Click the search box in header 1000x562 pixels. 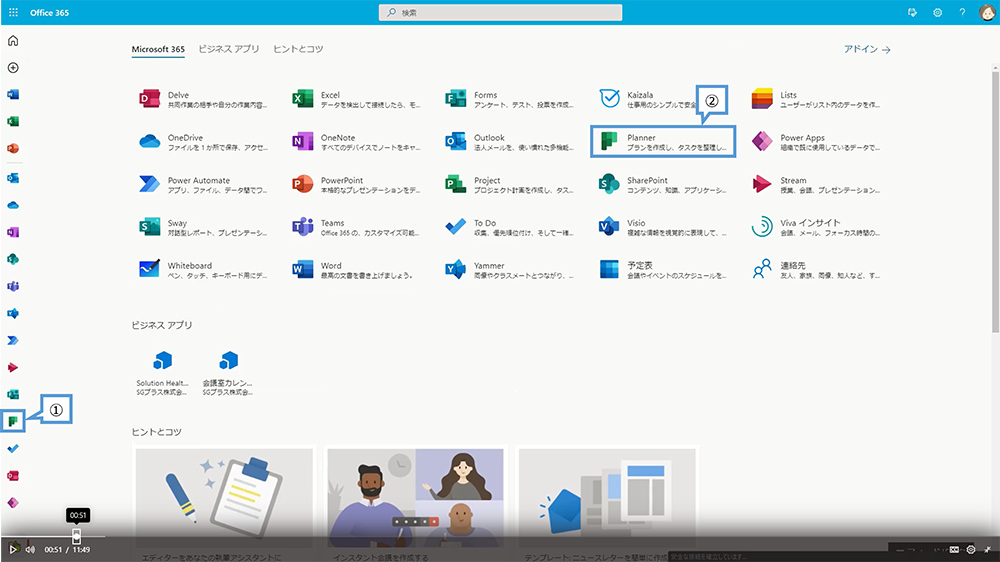(x=501, y=12)
